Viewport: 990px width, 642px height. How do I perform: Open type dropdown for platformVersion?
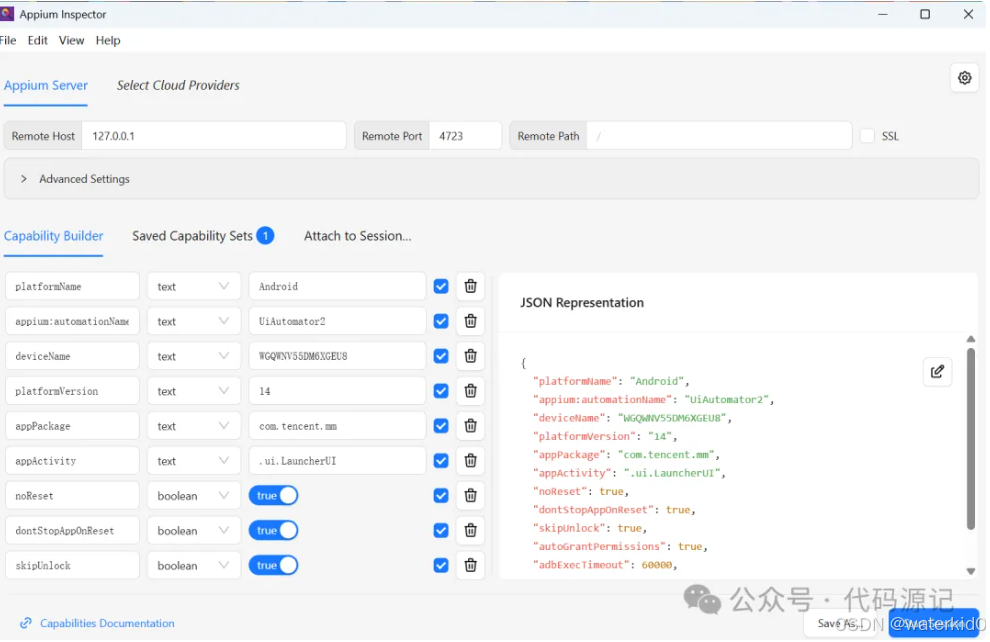click(x=194, y=392)
